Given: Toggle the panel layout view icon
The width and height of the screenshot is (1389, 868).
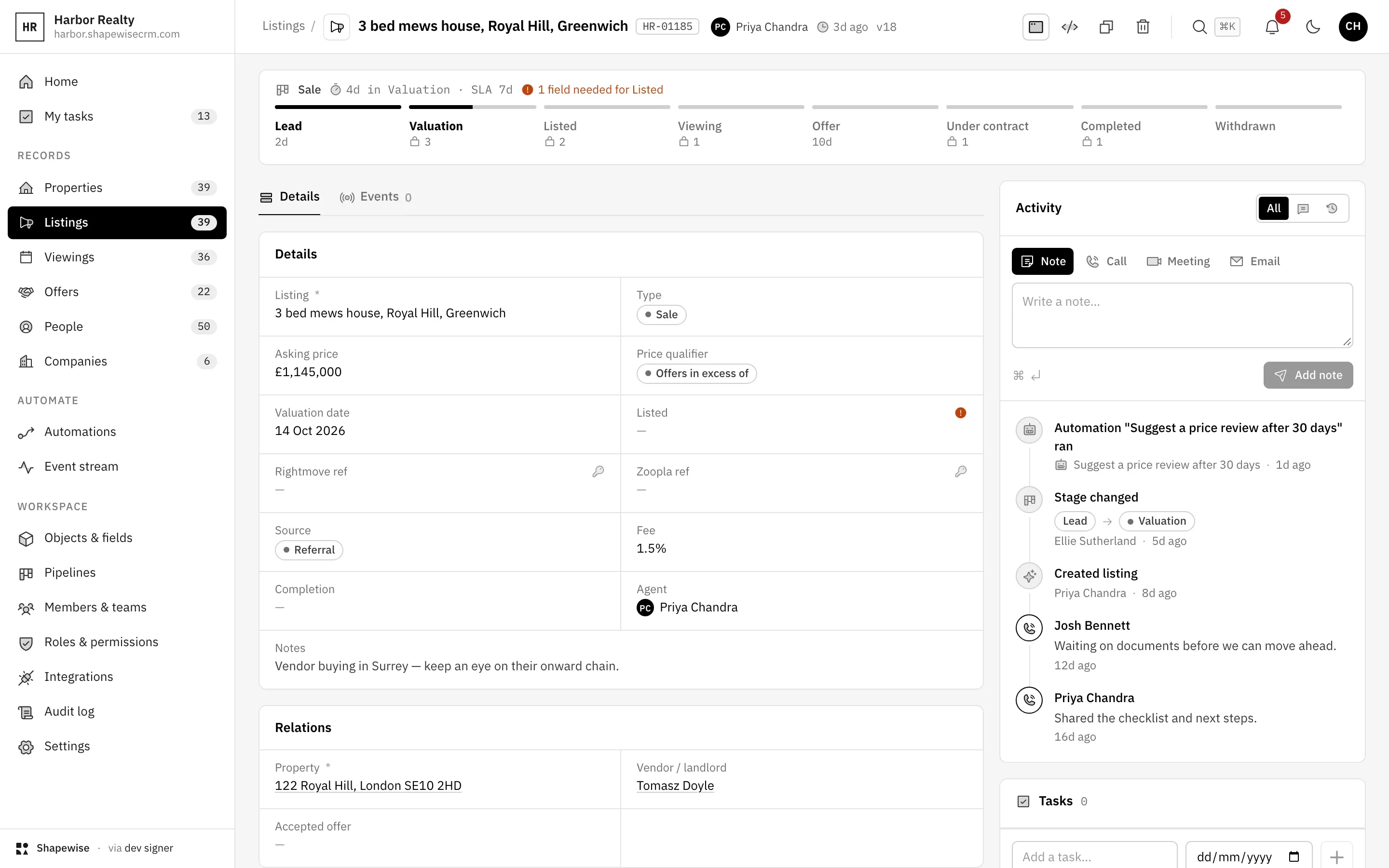Looking at the screenshot, I should point(1035,27).
